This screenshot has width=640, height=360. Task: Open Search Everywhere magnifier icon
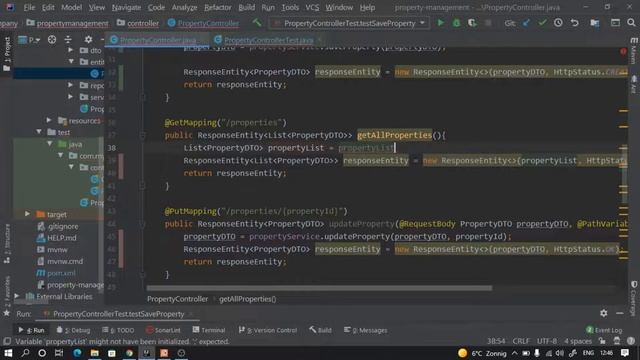[x=631, y=23]
